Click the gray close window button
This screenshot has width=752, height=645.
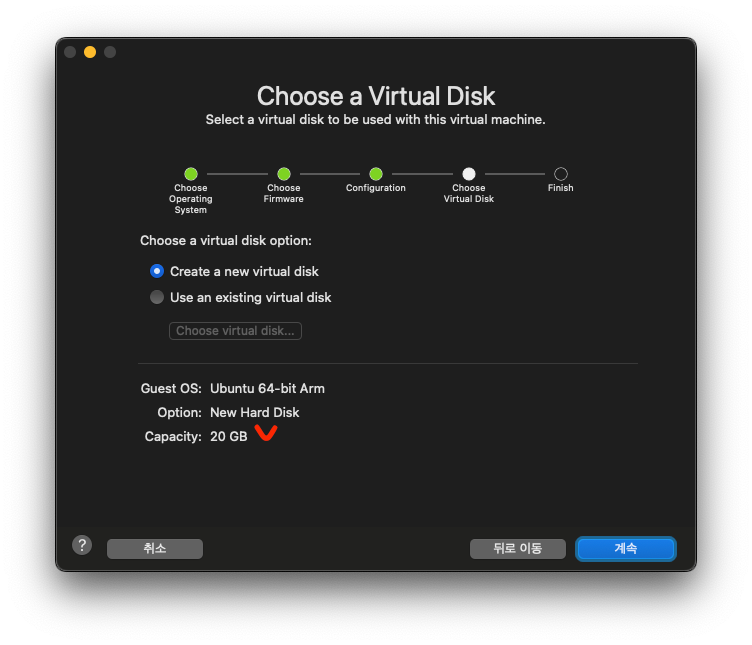(70, 52)
